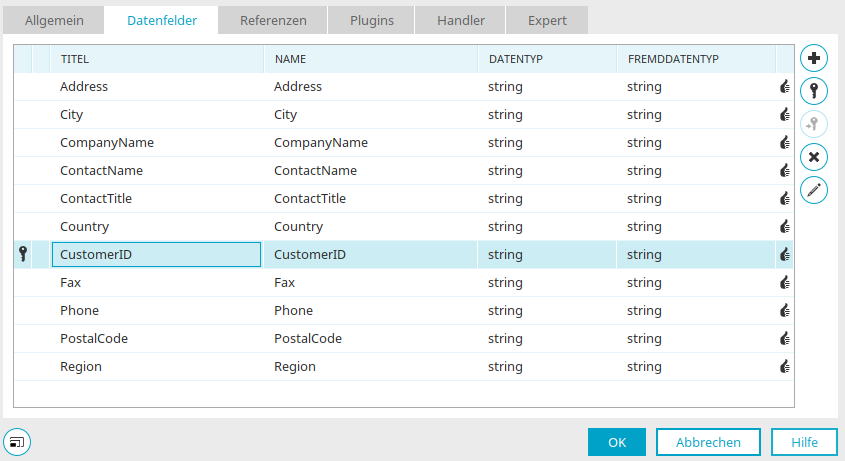Select the PostalCode title cell

156,339
